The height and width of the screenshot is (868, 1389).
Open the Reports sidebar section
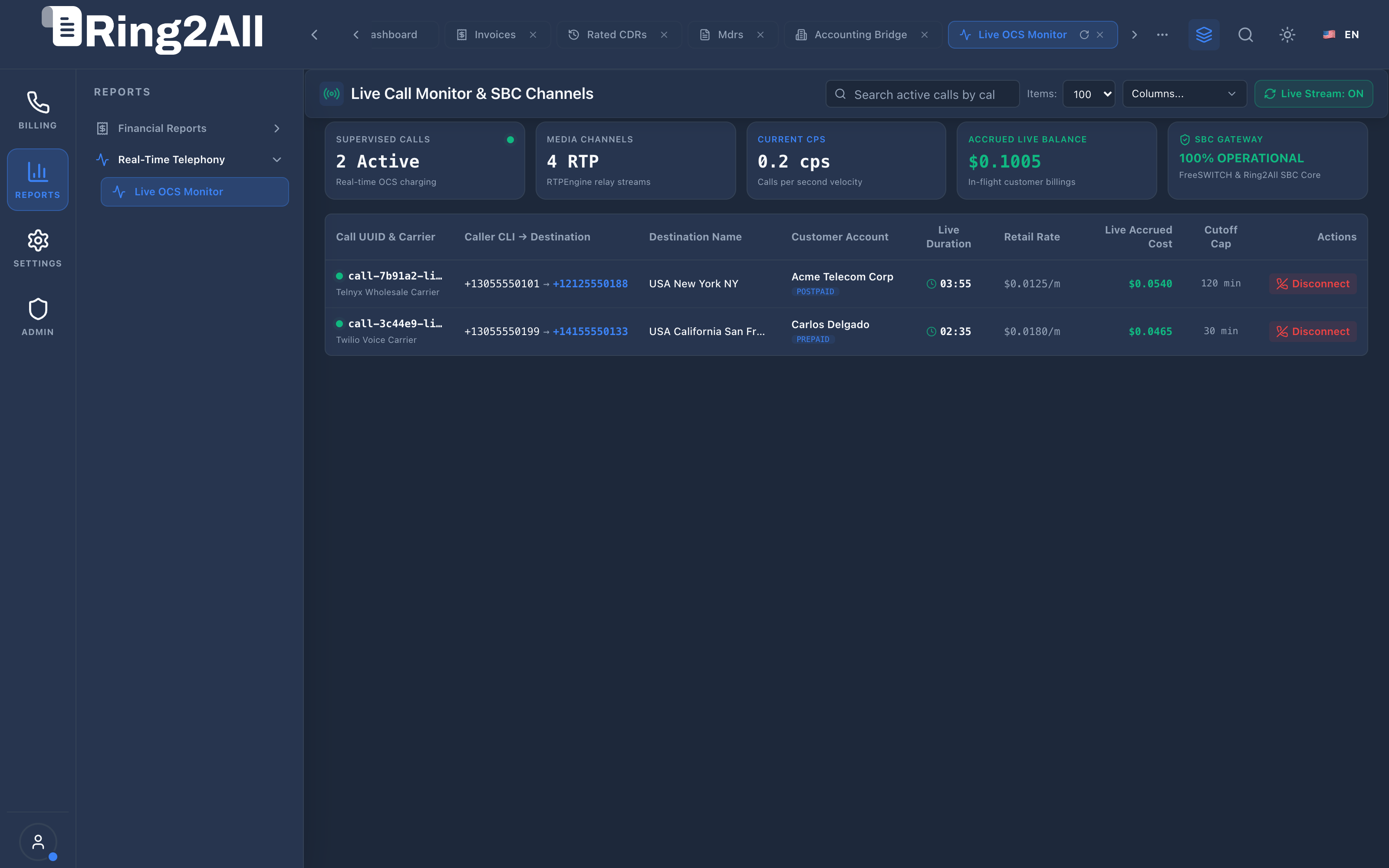(37, 180)
